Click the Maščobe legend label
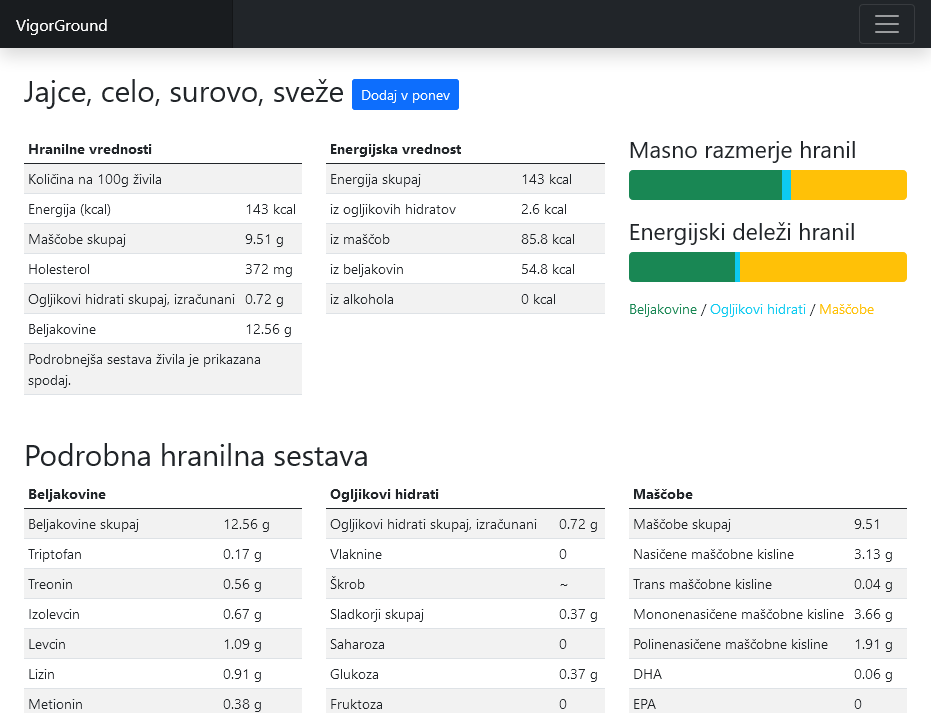 pos(846,310)
